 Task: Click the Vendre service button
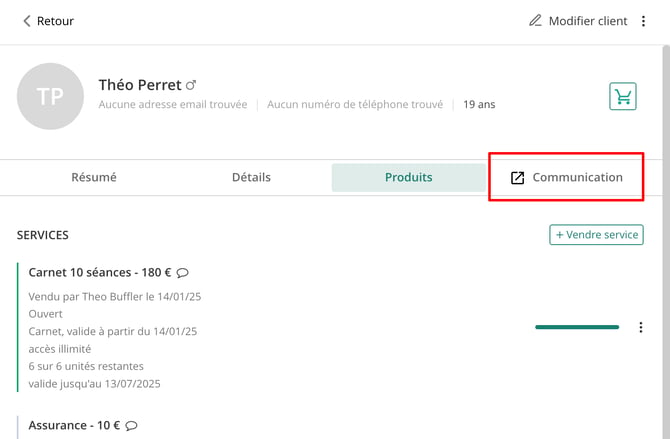(x=597, y=235)
